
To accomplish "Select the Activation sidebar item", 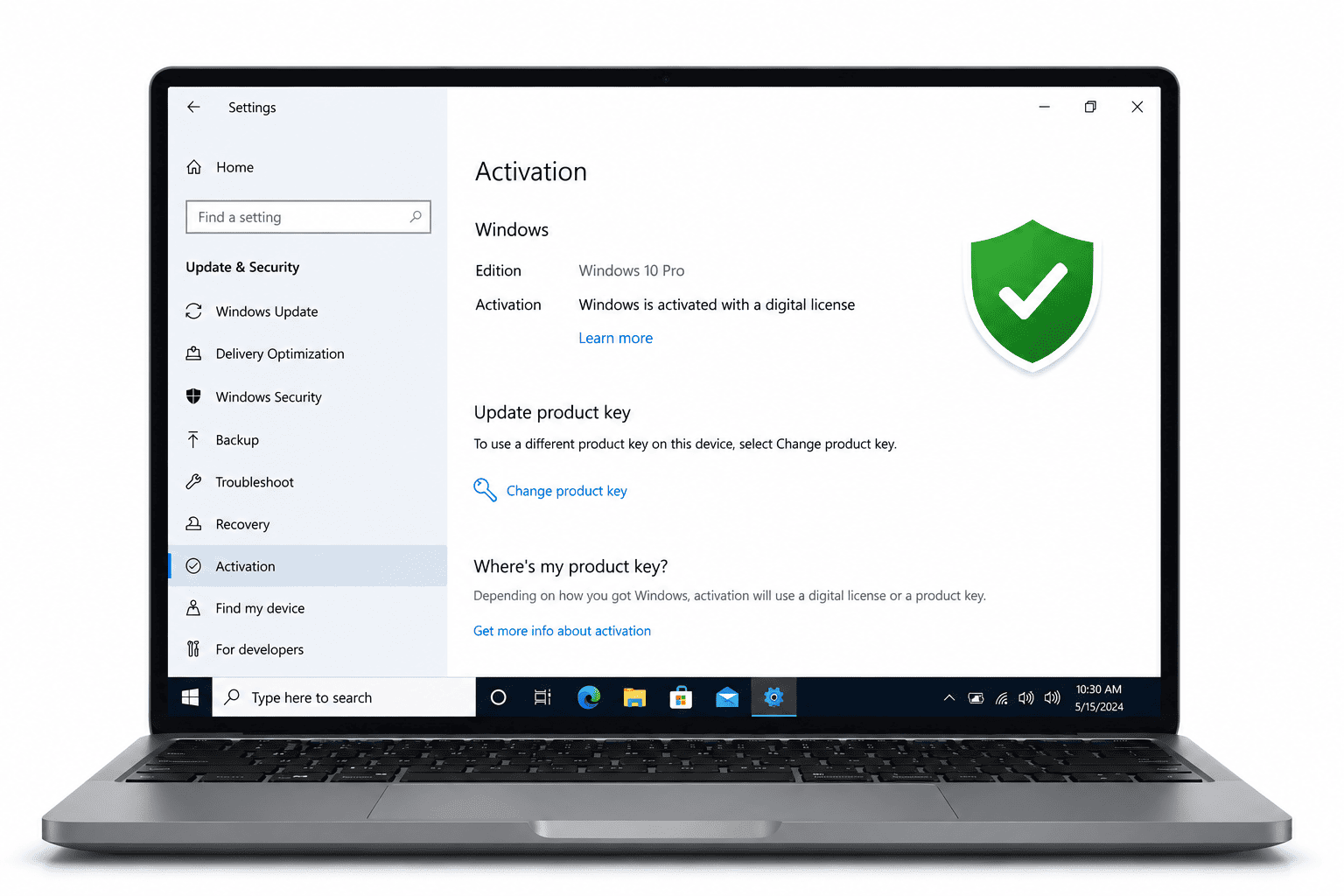I will (x=307, y=566).
